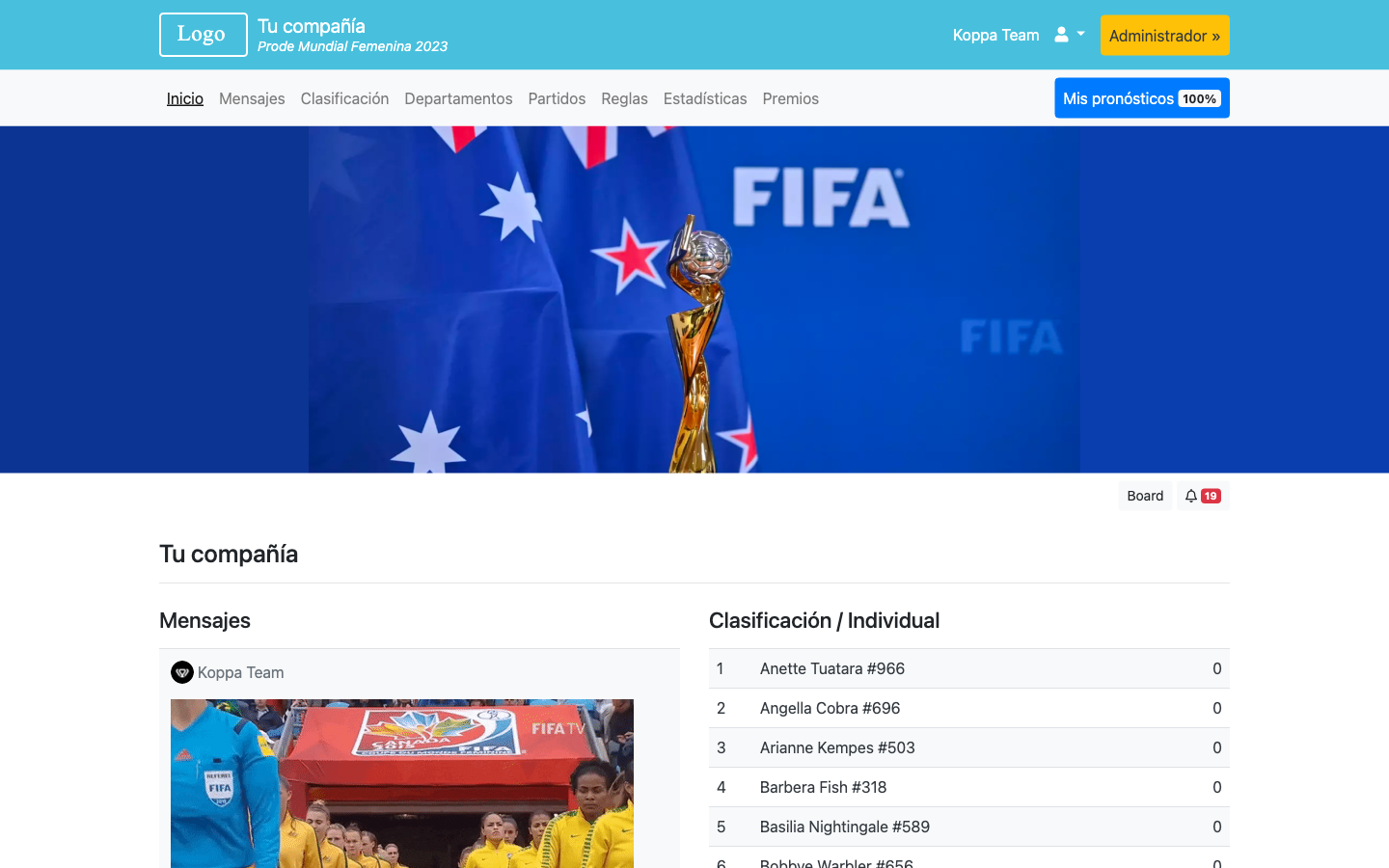Open the message photo of players

402,783
